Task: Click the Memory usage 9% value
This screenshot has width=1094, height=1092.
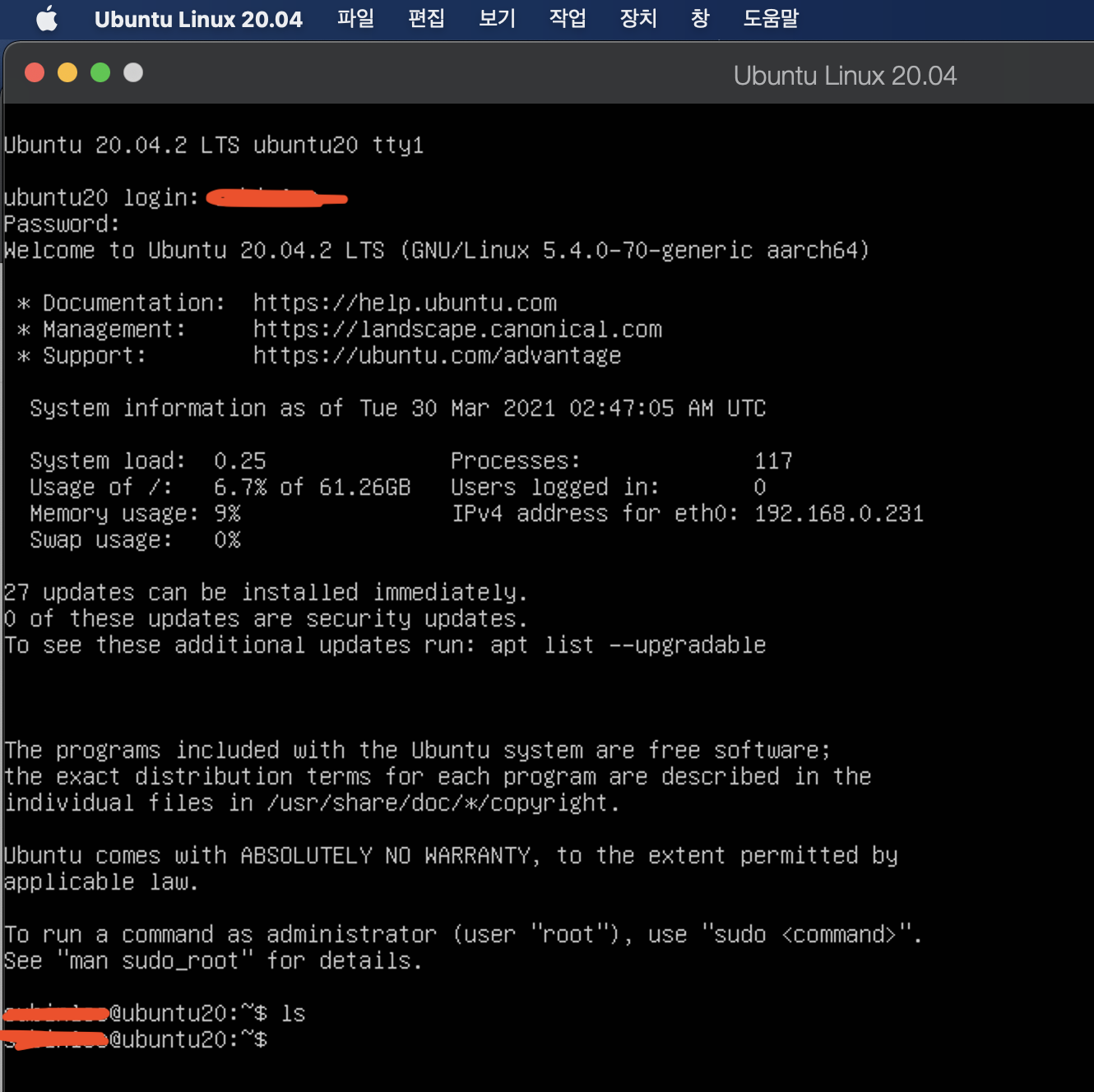Action: (x=227, y=514)
